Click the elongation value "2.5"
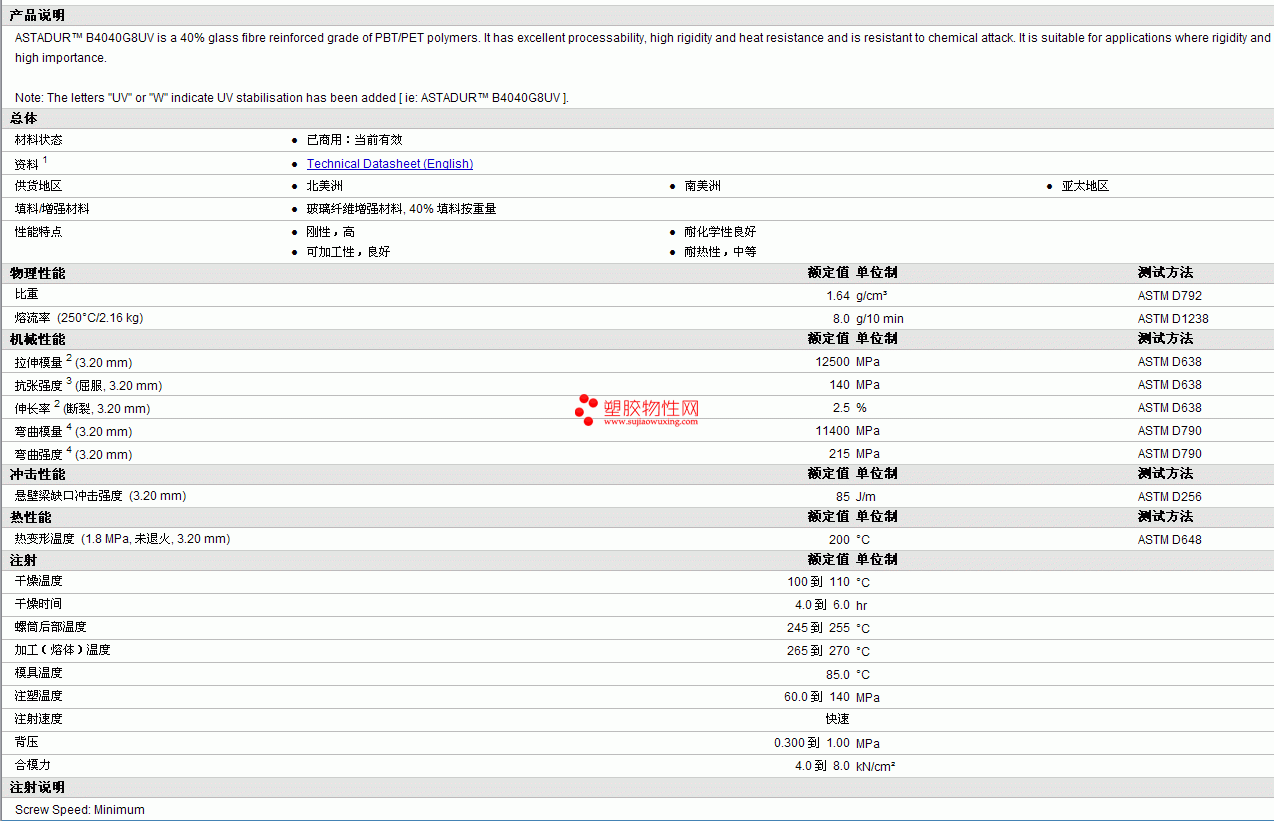This screenshot has width=1274, height=821. [x=841, y=408]
